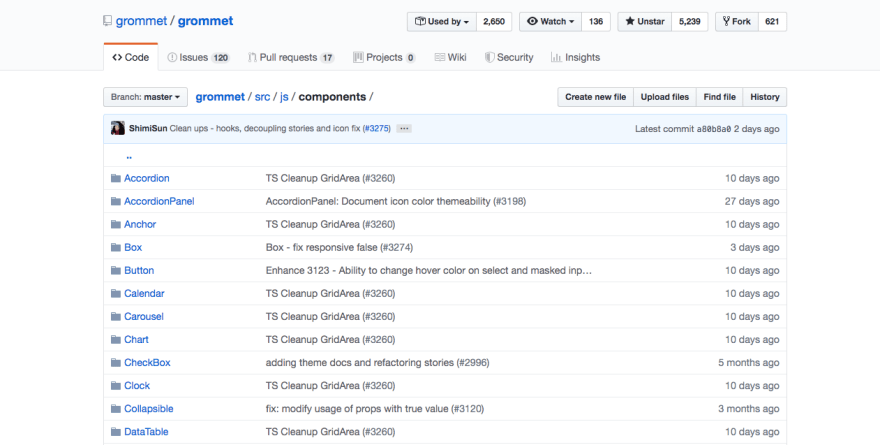
Task: Open the AccordionPanel folder
Action: [159, 201]
